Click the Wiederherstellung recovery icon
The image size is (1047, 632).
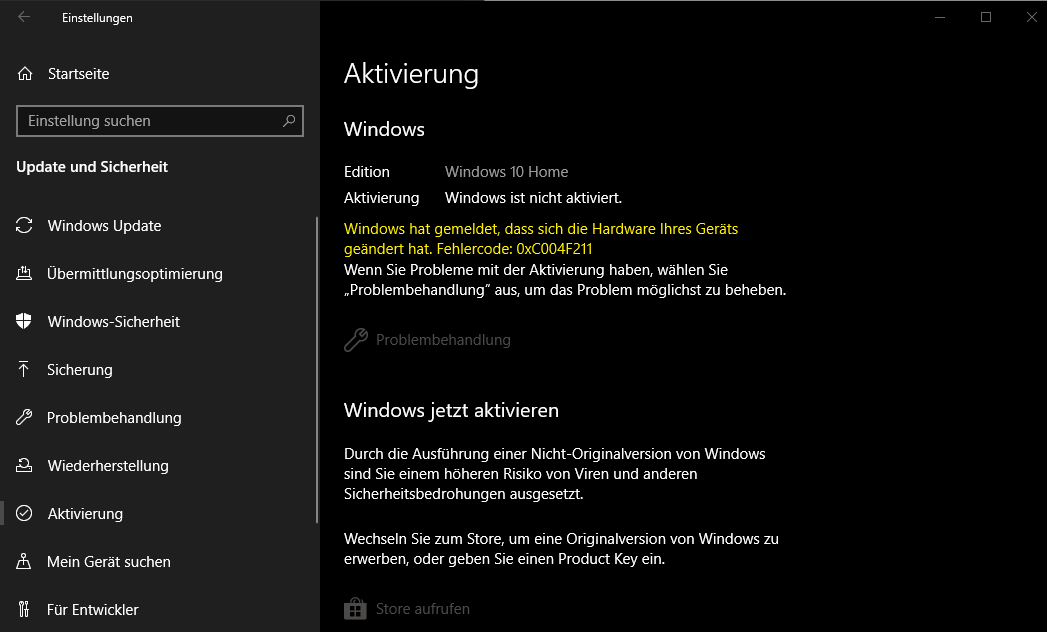pyautogui.click(x=24, y=466)
